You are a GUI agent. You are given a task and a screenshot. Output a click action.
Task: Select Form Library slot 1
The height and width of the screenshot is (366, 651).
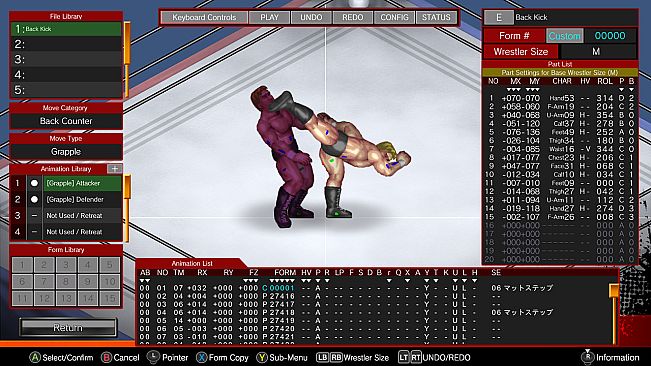pos(22,265)
